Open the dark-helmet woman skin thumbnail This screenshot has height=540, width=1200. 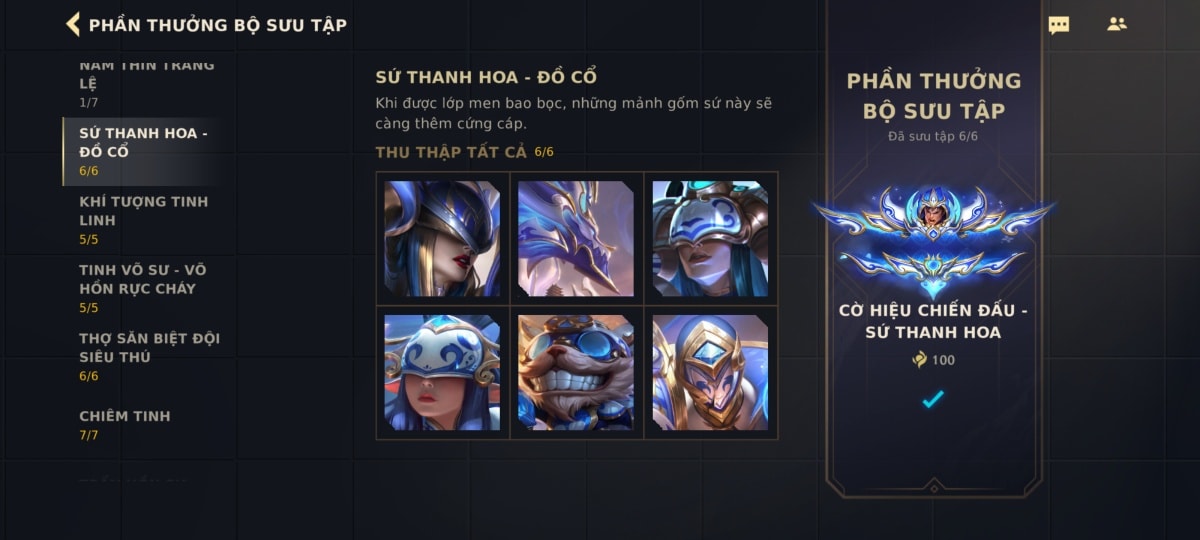coord(442,239)
